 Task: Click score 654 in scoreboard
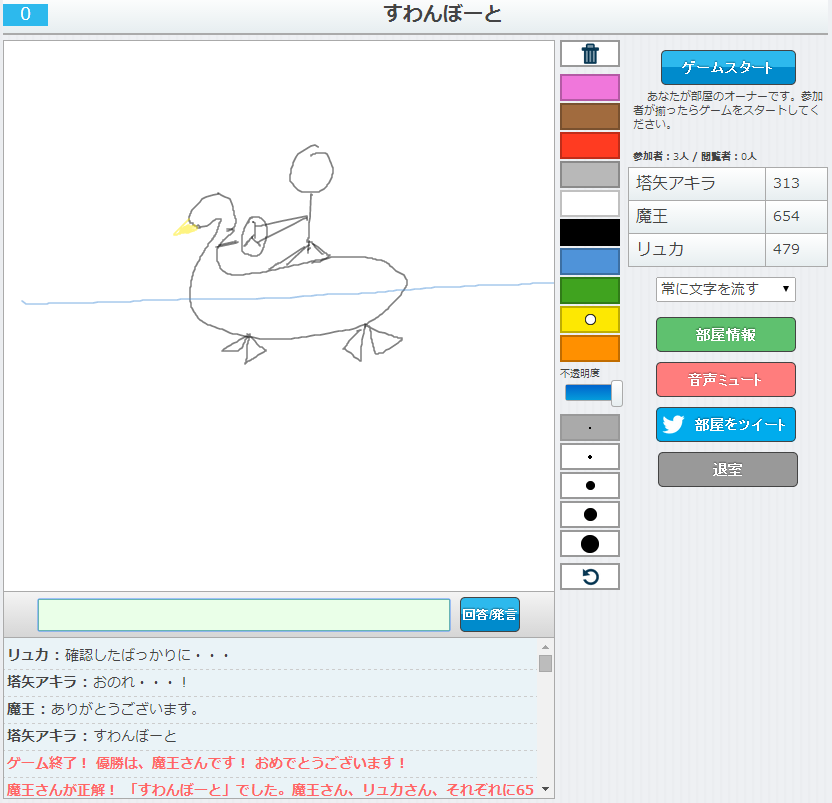[786, 216]
